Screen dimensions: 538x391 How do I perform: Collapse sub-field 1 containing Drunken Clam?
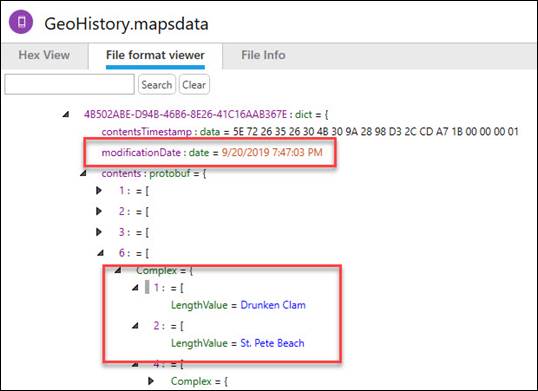(x=135, y=288)
